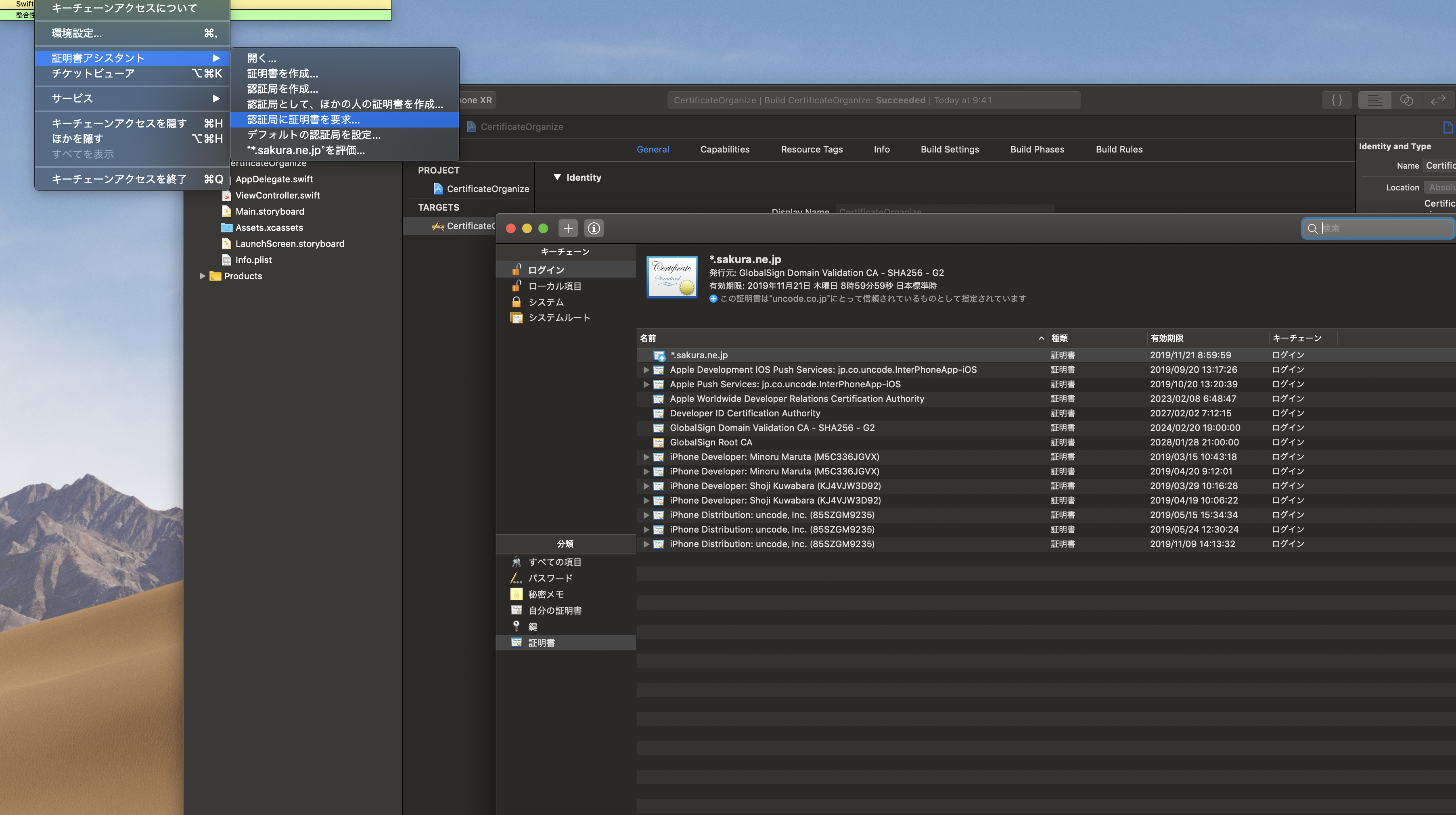Click the info (i) button in Keychain Access toolbar
This screenshot has width=1456, height=815.
[594, 228]
